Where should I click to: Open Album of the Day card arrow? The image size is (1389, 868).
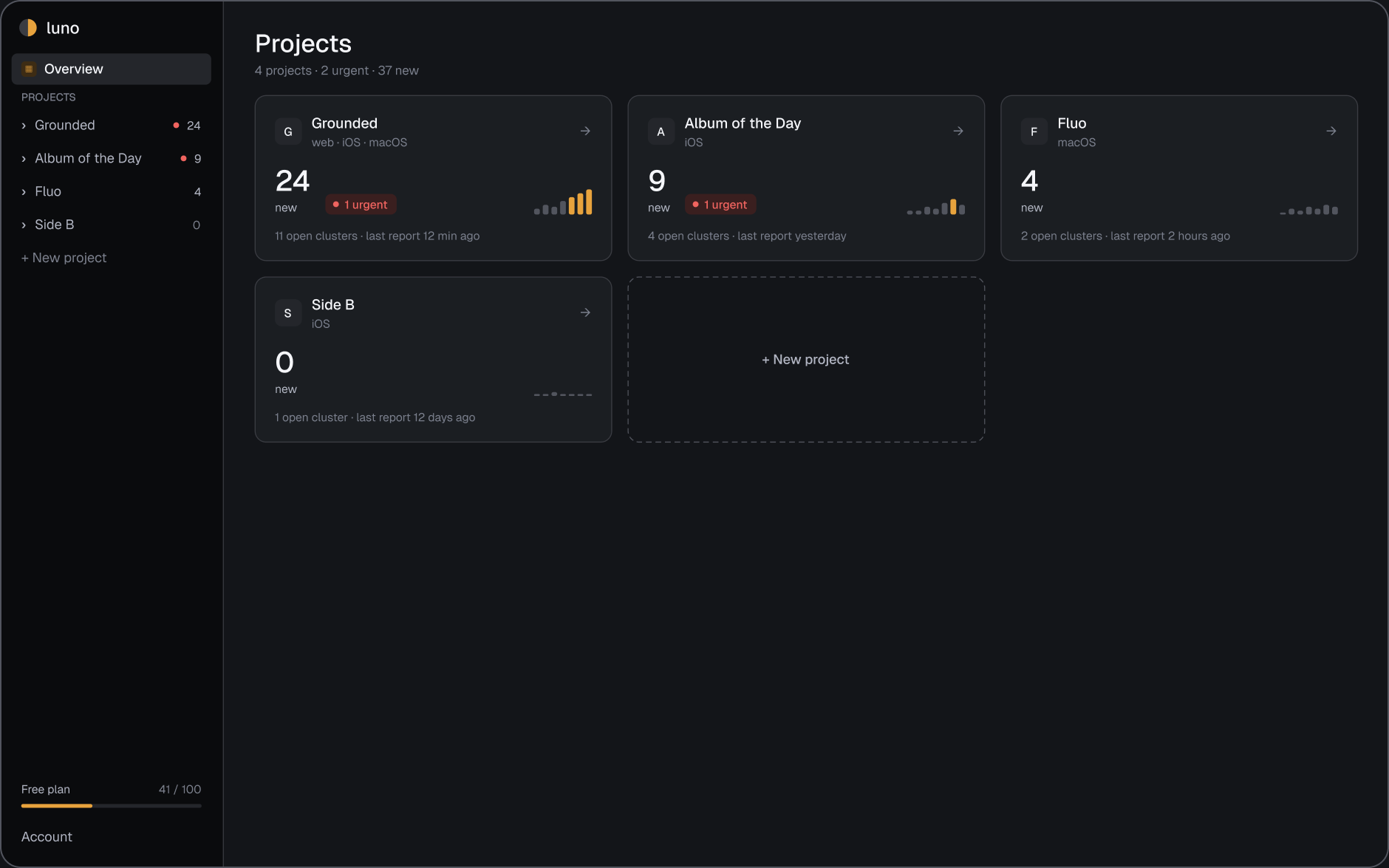[x=958, y=131]
